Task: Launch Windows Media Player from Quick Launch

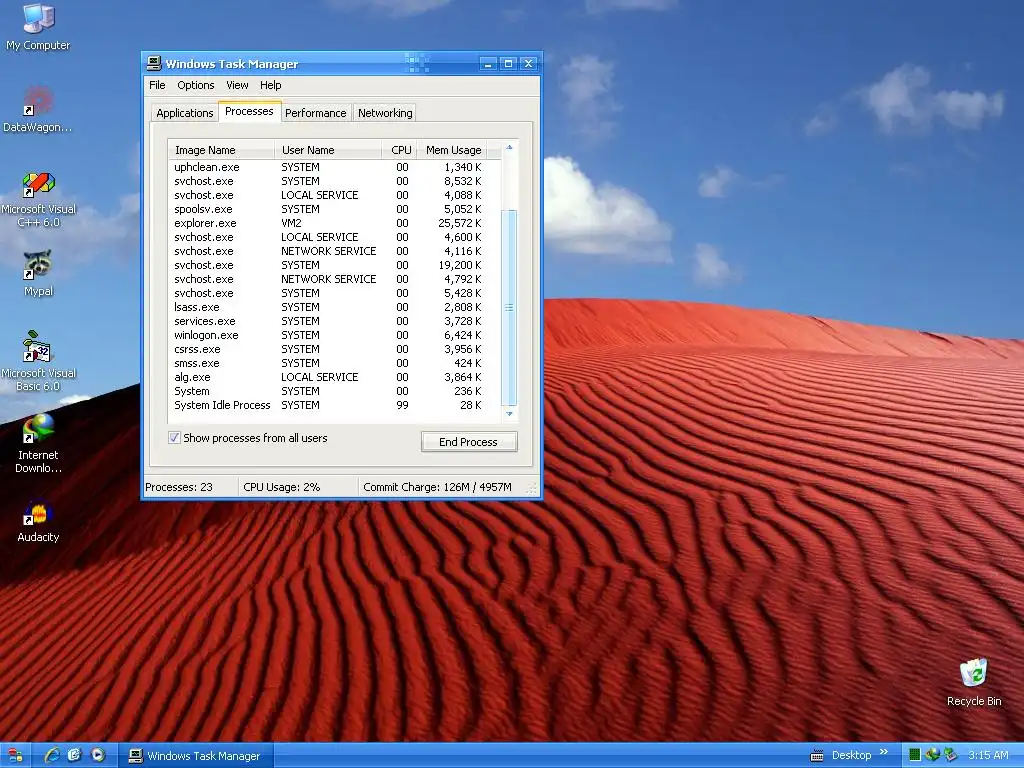Action: [x=98, y=756]
